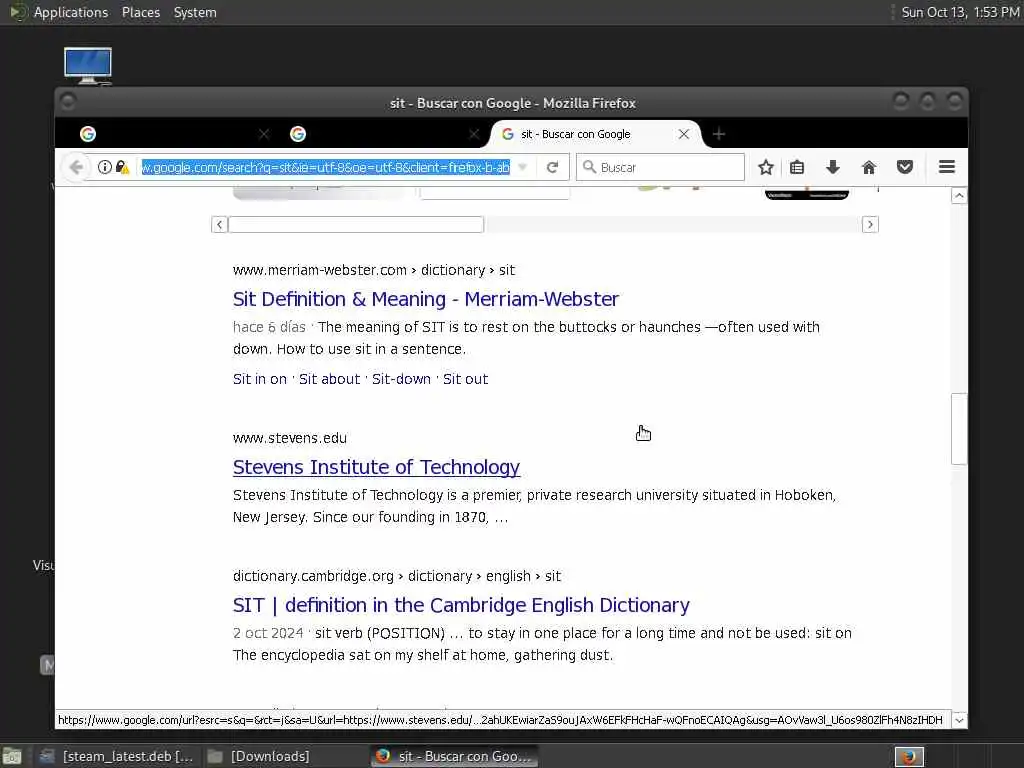Click the vertical page scrollbar thumb

coord(959,428)
